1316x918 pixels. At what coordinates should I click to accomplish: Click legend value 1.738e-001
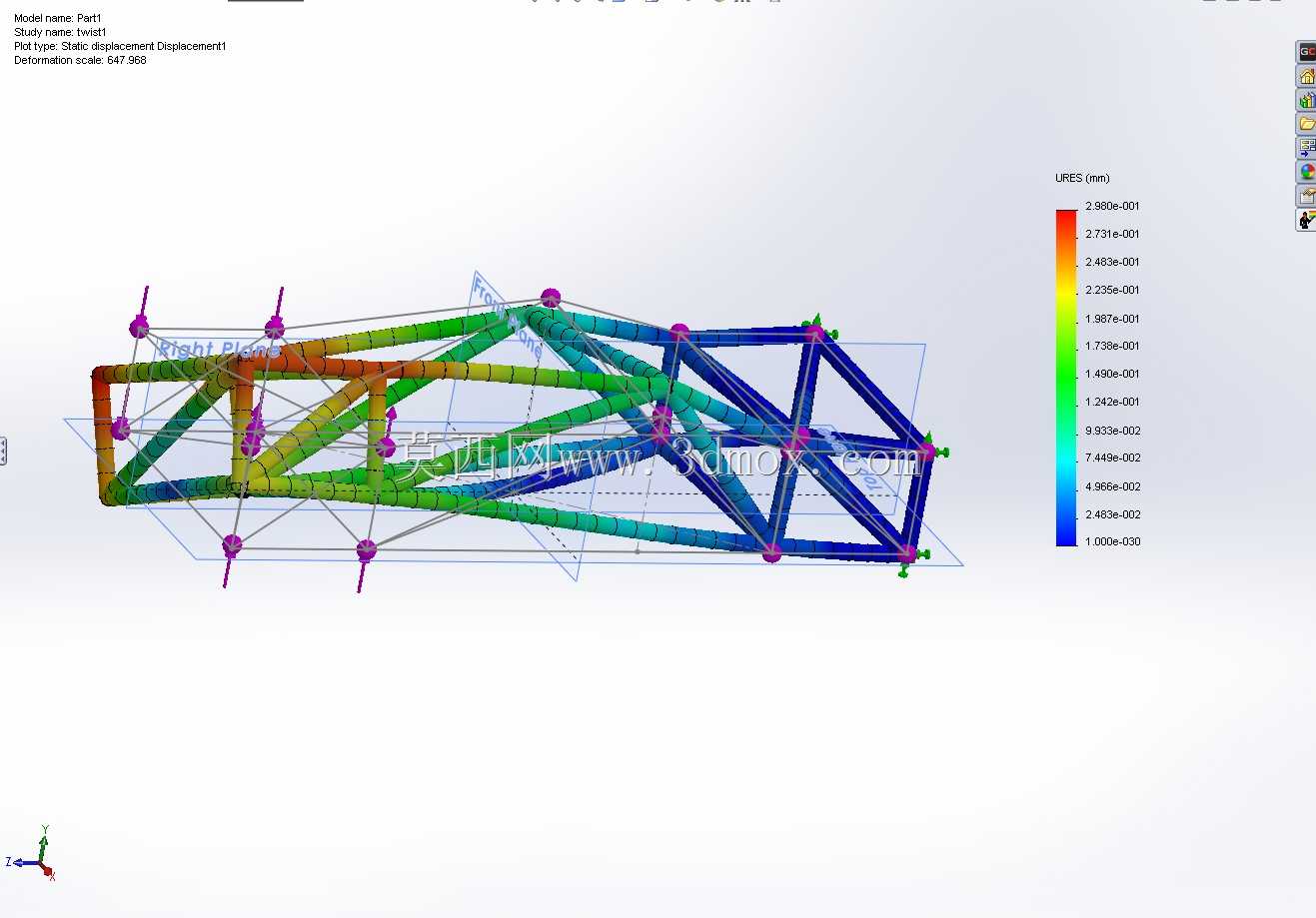[x=1112, y=346]
